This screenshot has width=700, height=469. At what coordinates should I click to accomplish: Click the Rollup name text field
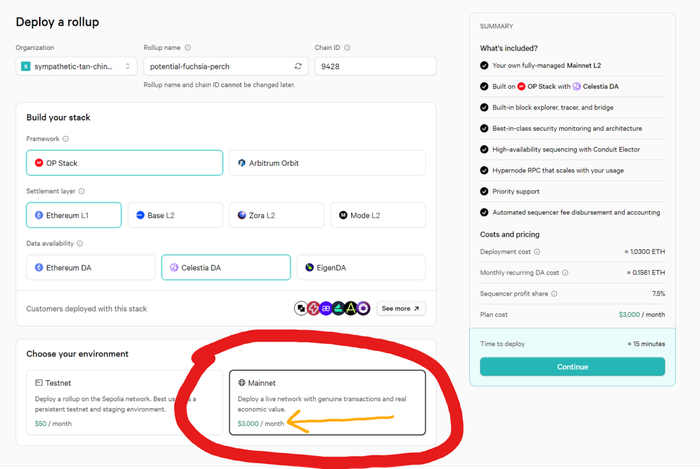click(213, 66)
